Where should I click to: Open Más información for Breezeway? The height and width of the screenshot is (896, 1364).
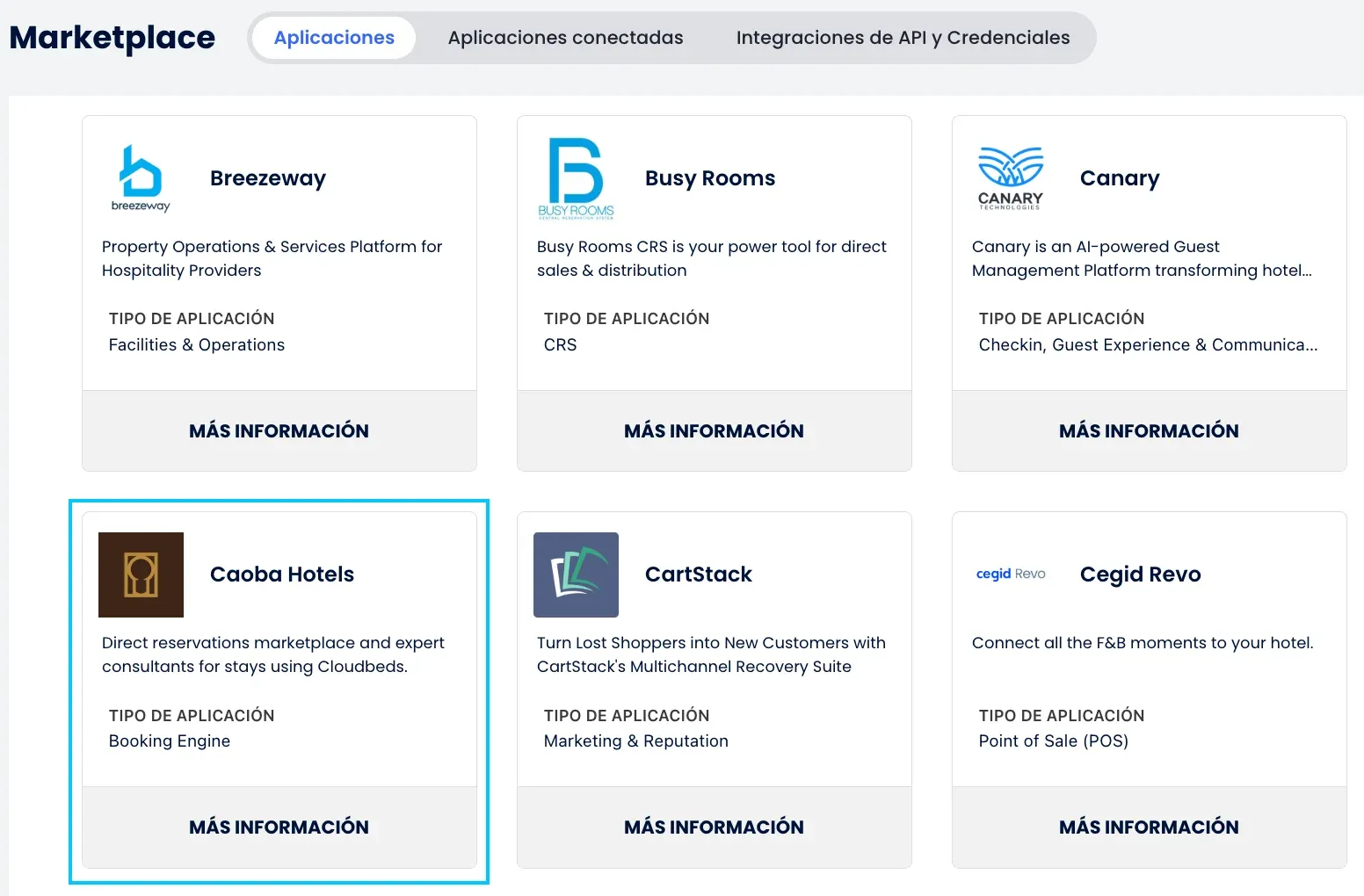[279, 430]
